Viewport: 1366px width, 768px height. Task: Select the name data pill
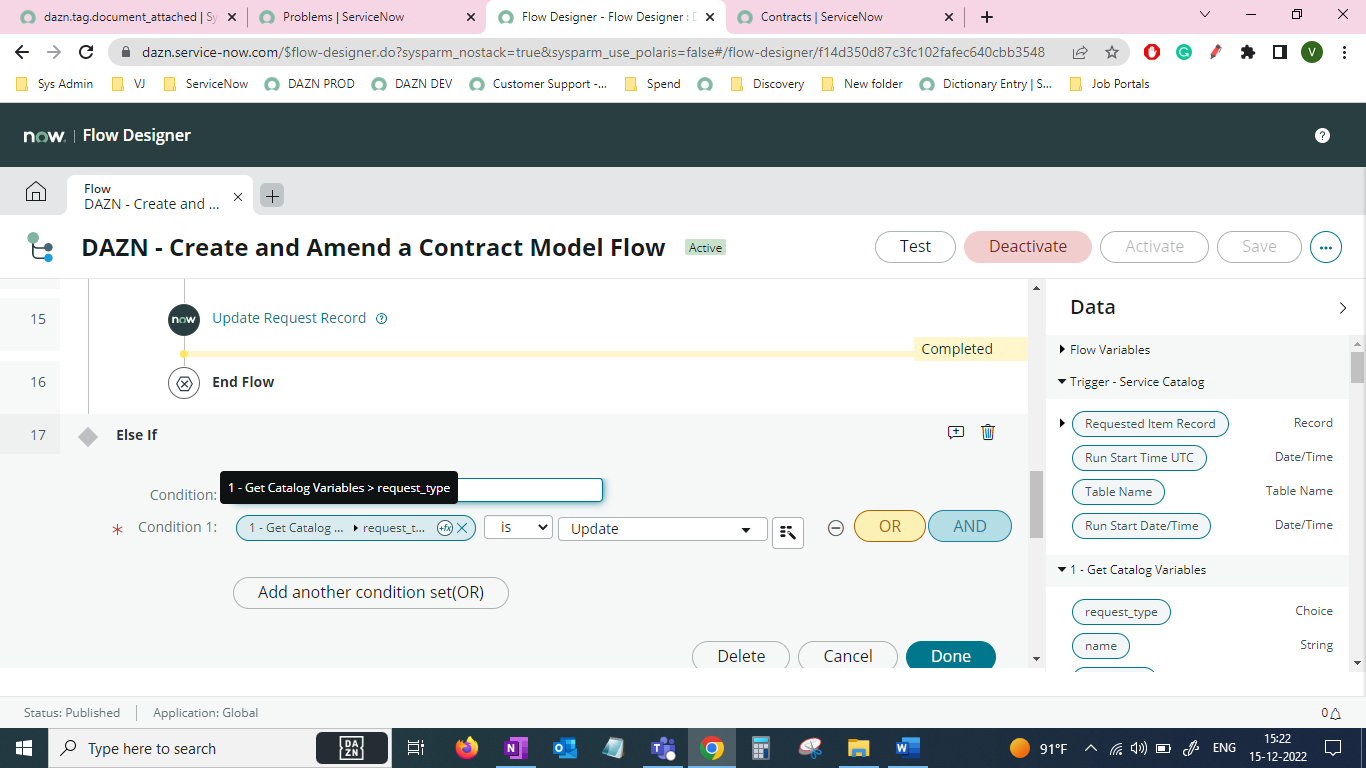pos(1101,646)
